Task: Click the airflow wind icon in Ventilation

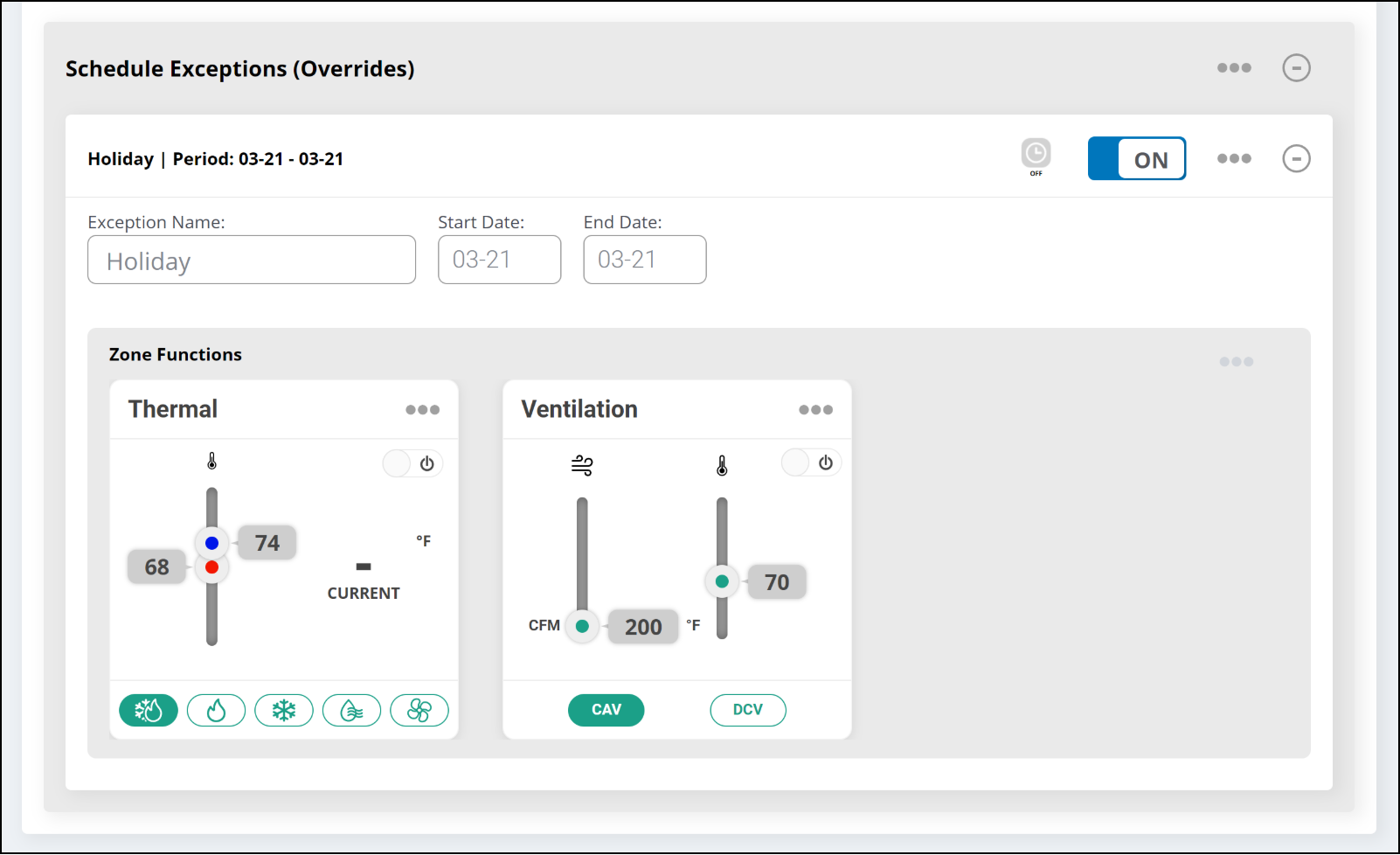Action: pos(582,465)
